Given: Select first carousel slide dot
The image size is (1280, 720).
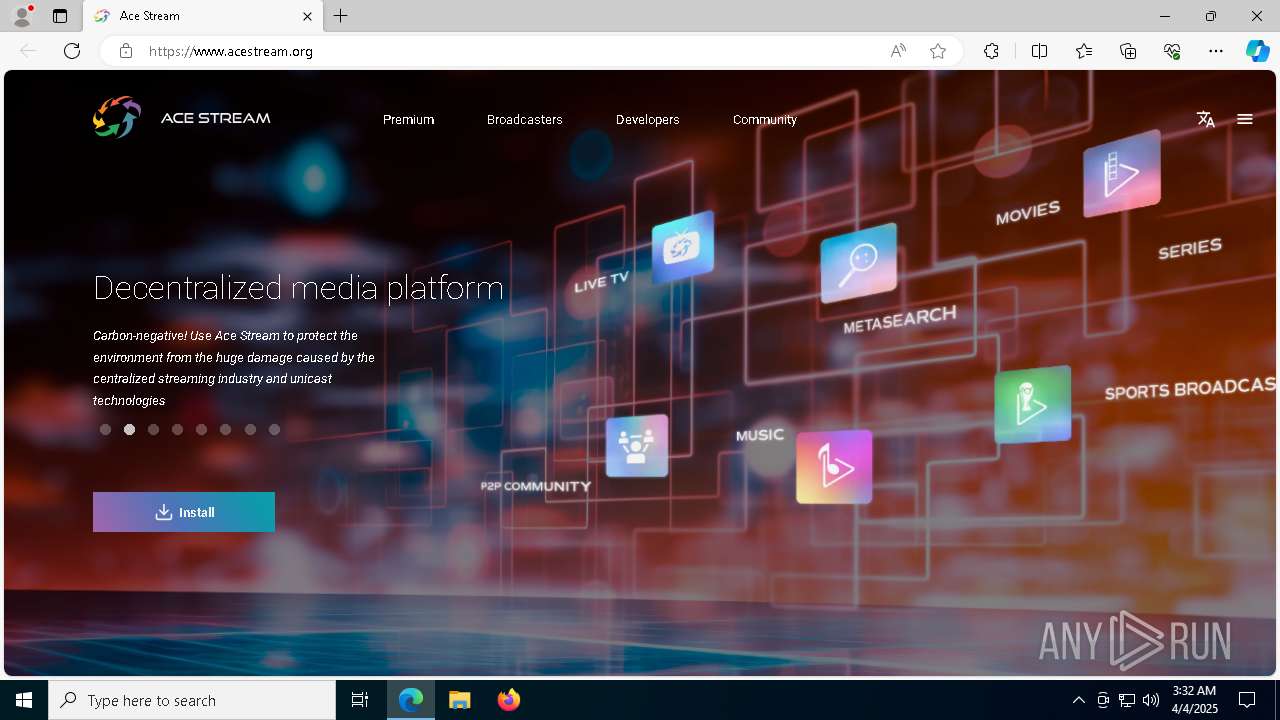Looking at the screenshot, I should [x=105, y=430].
